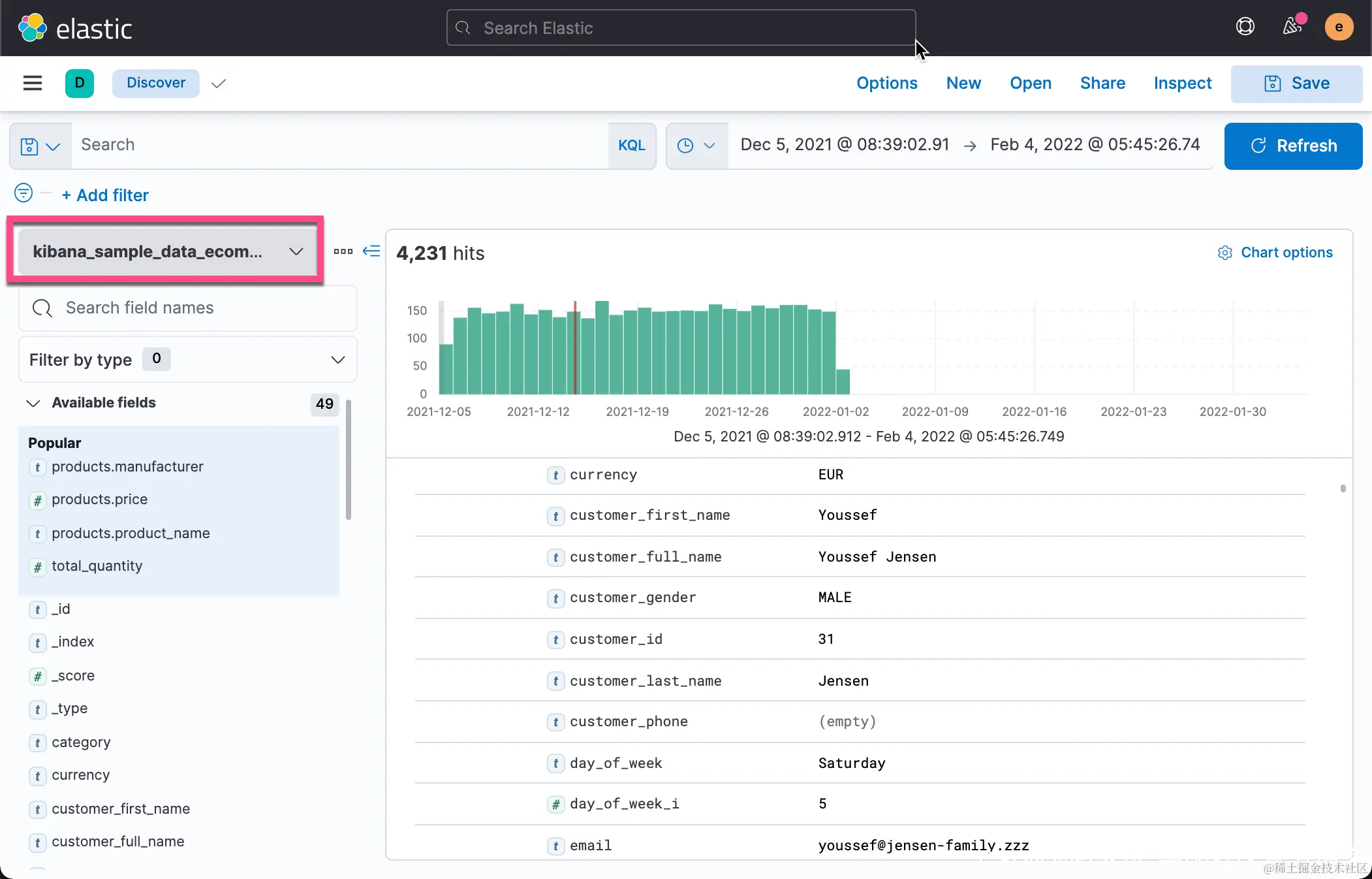Click the Add filter link
Screen dimensions: 1372x879
click(105, 195)
